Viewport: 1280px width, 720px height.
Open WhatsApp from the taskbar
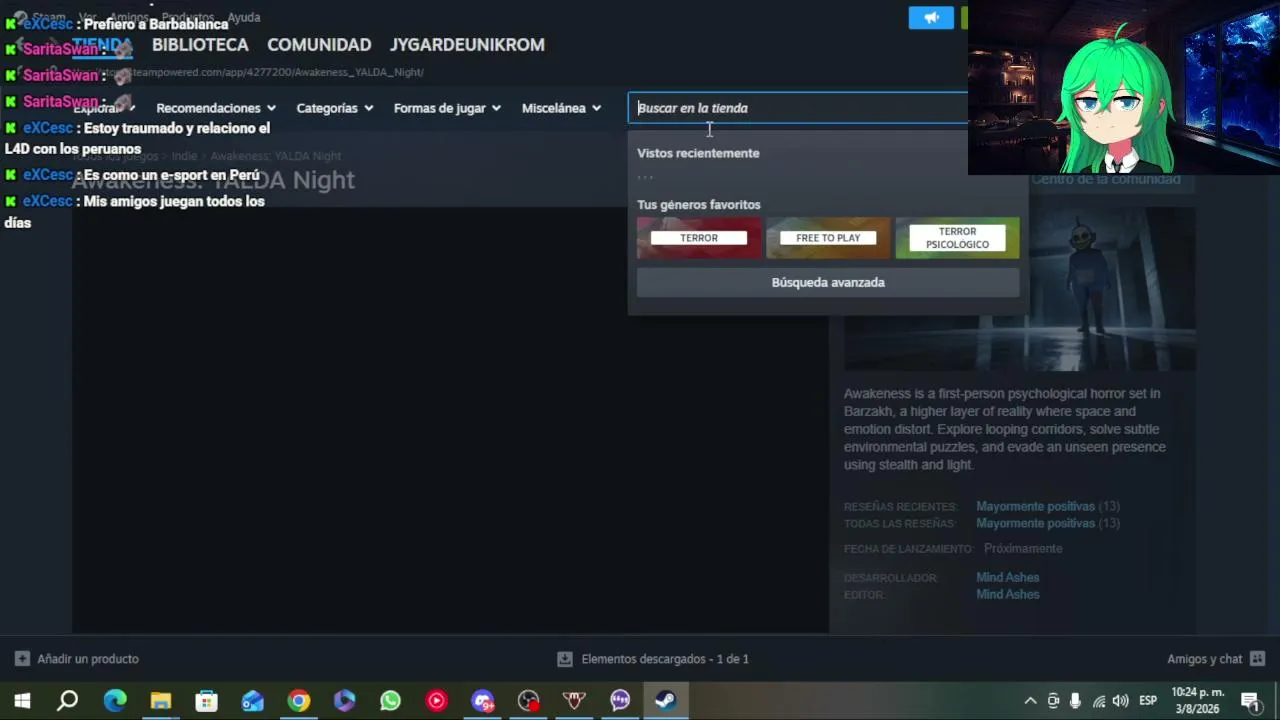click(x=391, y=700)
